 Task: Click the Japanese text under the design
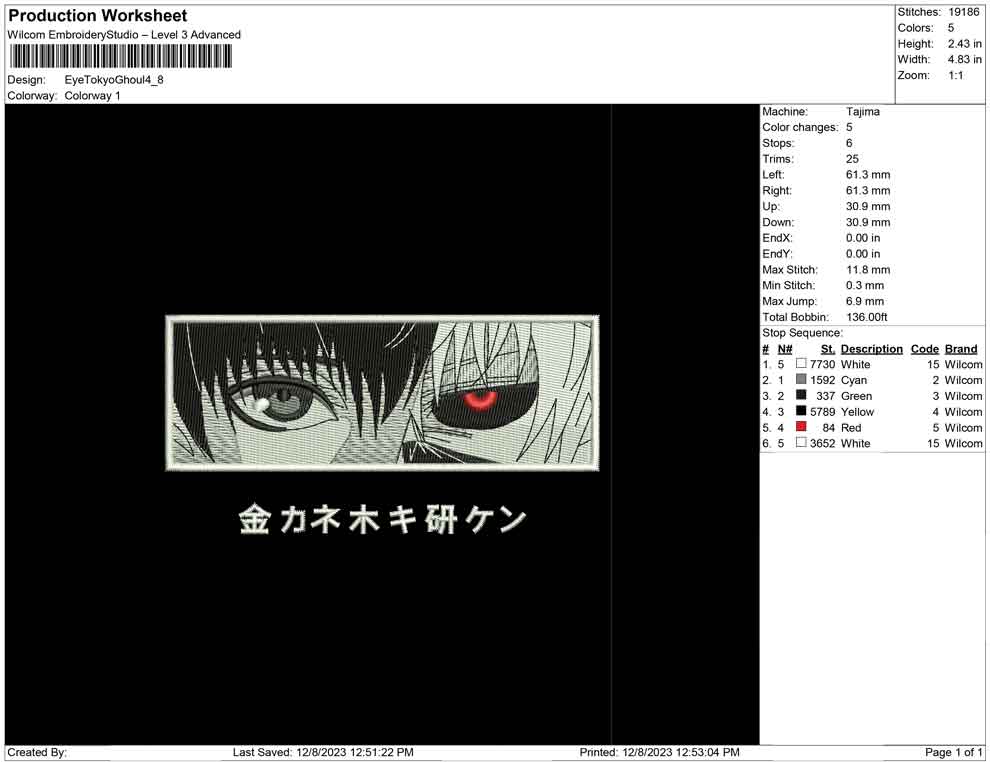[382, 520]
